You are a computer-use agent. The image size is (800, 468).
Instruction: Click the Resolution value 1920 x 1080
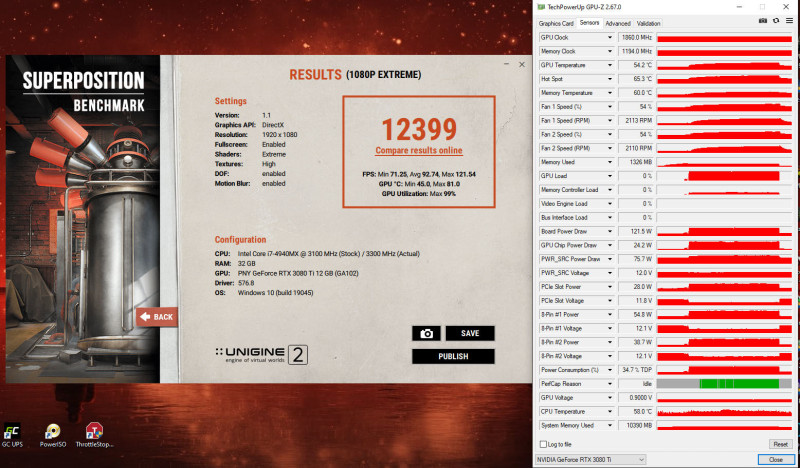pyautogui.click(x=280, y=135)
